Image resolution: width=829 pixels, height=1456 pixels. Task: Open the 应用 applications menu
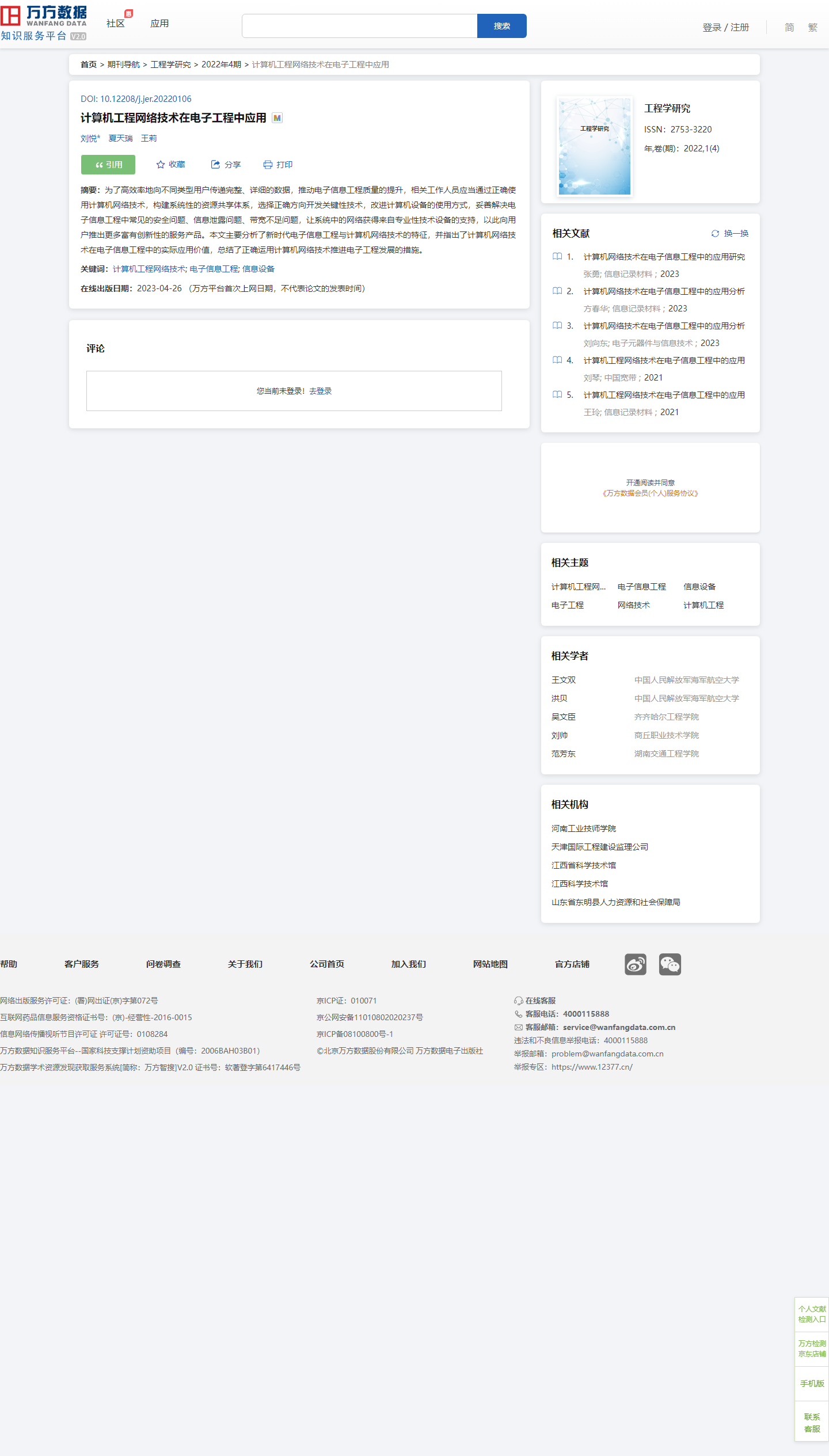click(x=159, y=23)
